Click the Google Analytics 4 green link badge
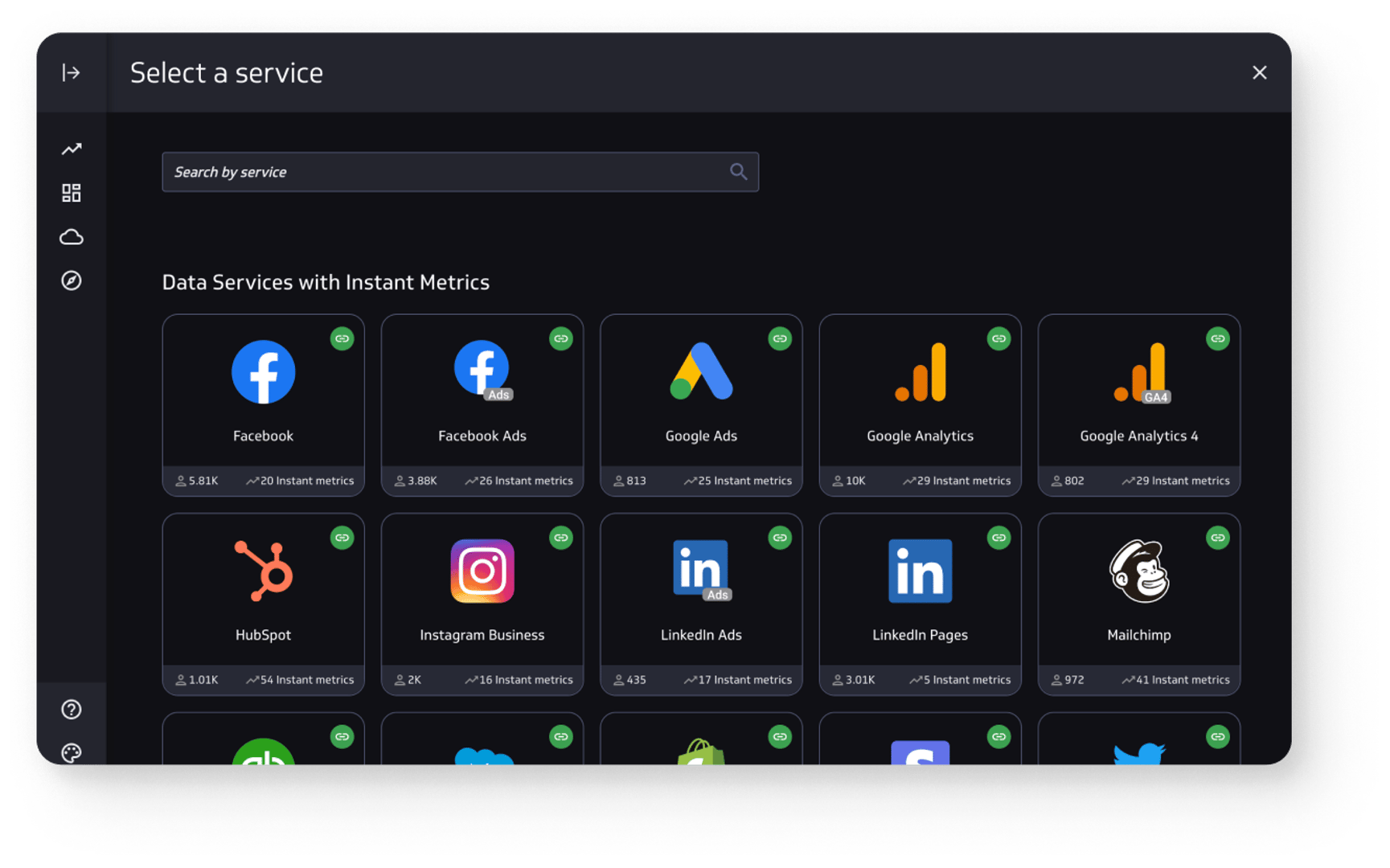 click(1218, 338)
